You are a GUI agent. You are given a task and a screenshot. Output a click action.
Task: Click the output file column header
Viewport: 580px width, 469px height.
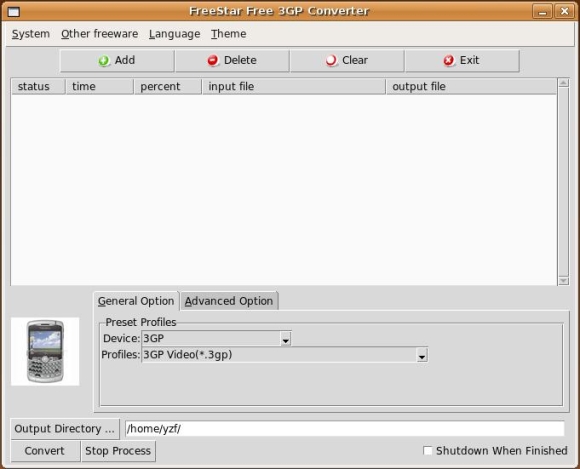click(x=471, y=87)
